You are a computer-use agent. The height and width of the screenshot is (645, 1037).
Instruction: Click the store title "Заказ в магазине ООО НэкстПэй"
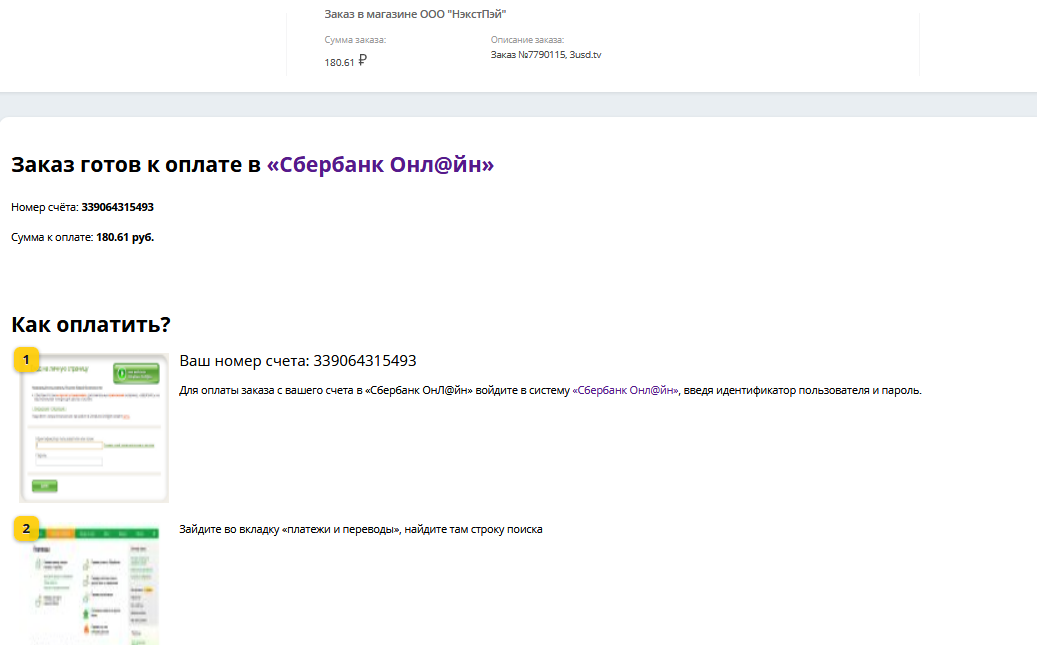click(415, 14)
